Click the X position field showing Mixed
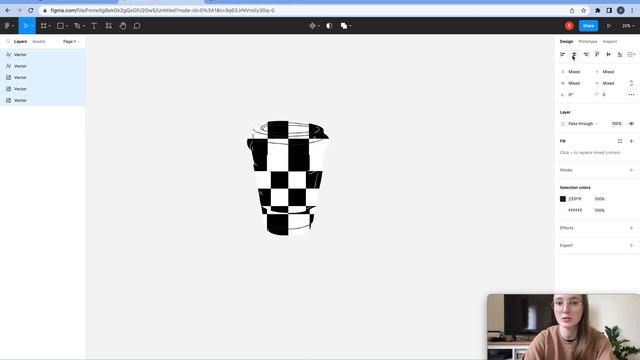 574,71
